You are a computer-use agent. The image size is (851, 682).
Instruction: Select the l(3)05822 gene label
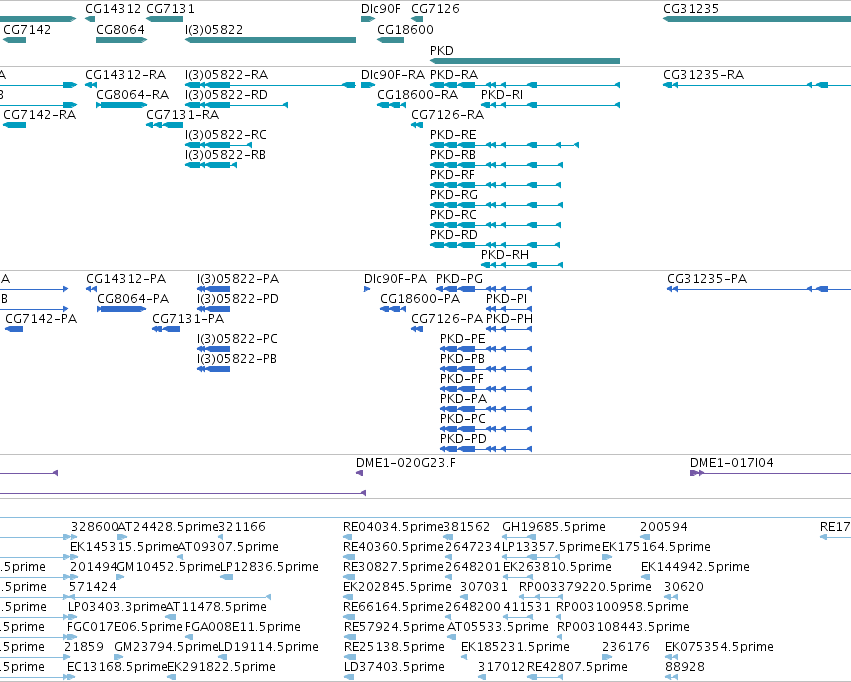pyautogui.click(x=214, y=29)
